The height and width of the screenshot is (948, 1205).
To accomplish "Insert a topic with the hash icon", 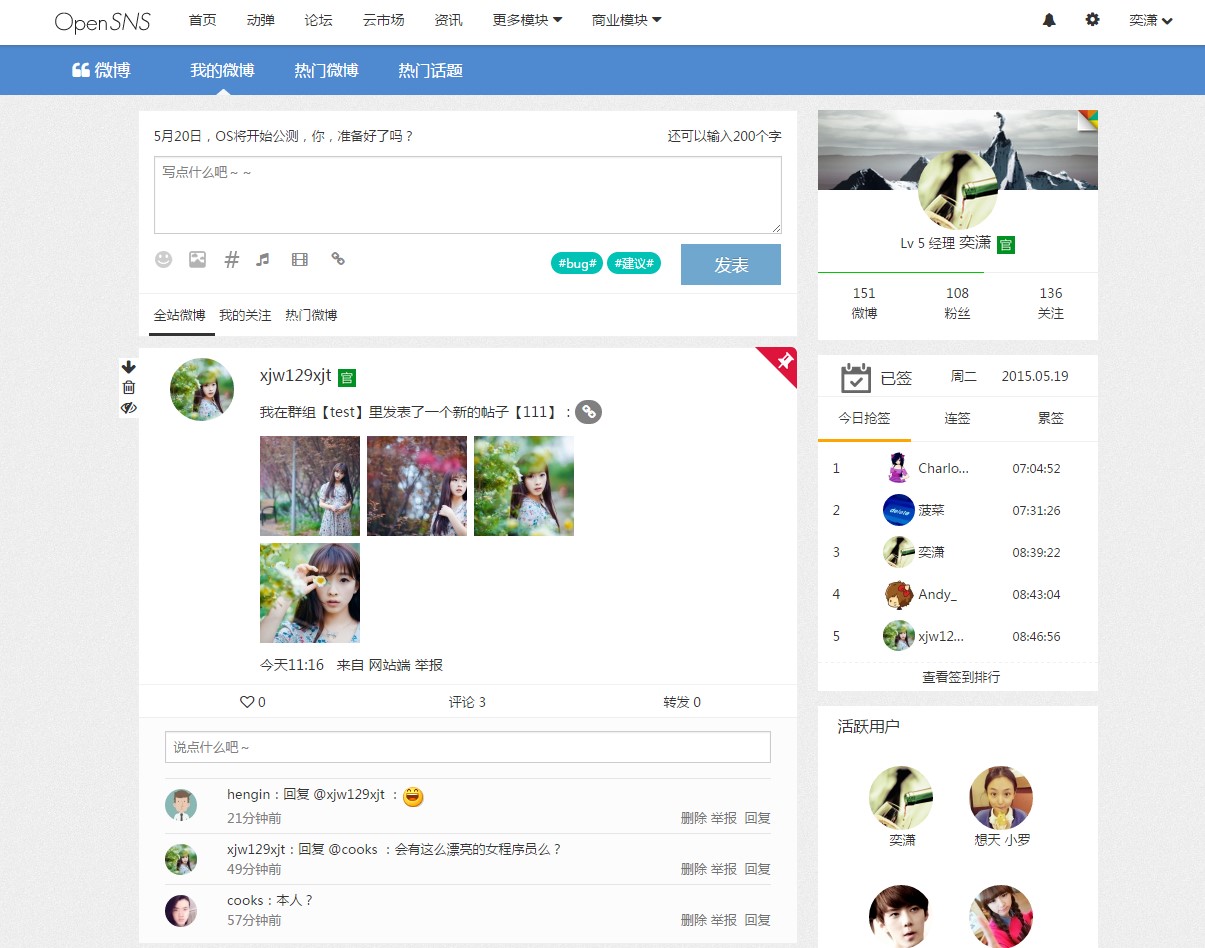I will [231, 259].
